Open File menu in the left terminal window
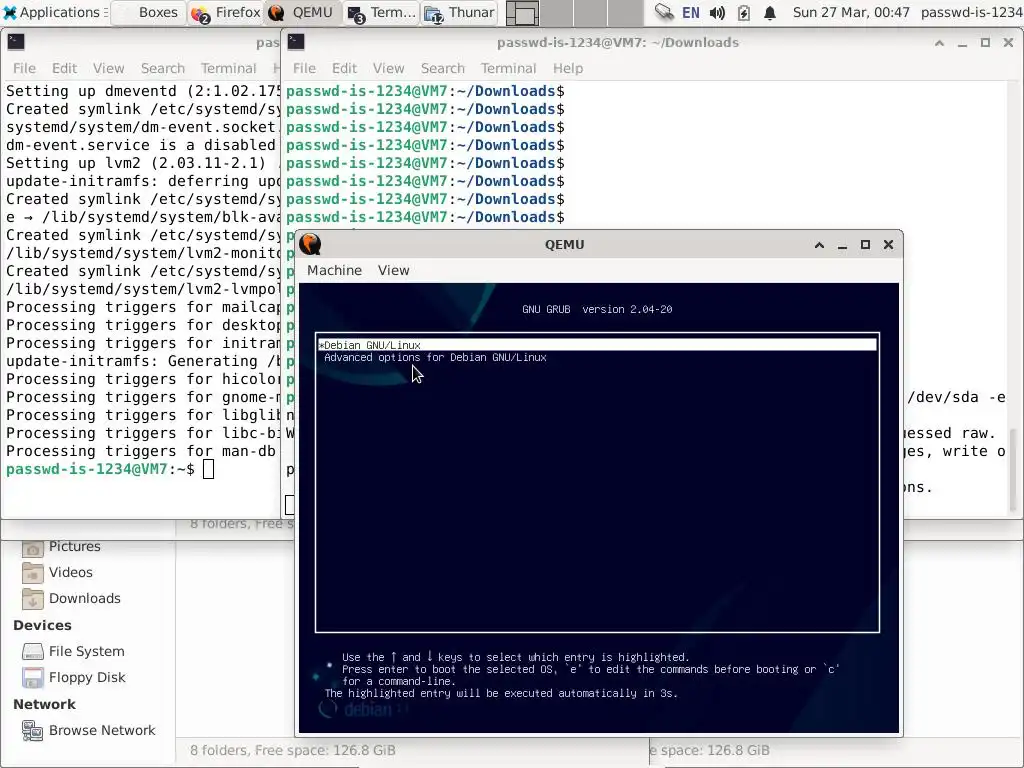The width and height of the screenshot is (1024, 768). [24, 68]
